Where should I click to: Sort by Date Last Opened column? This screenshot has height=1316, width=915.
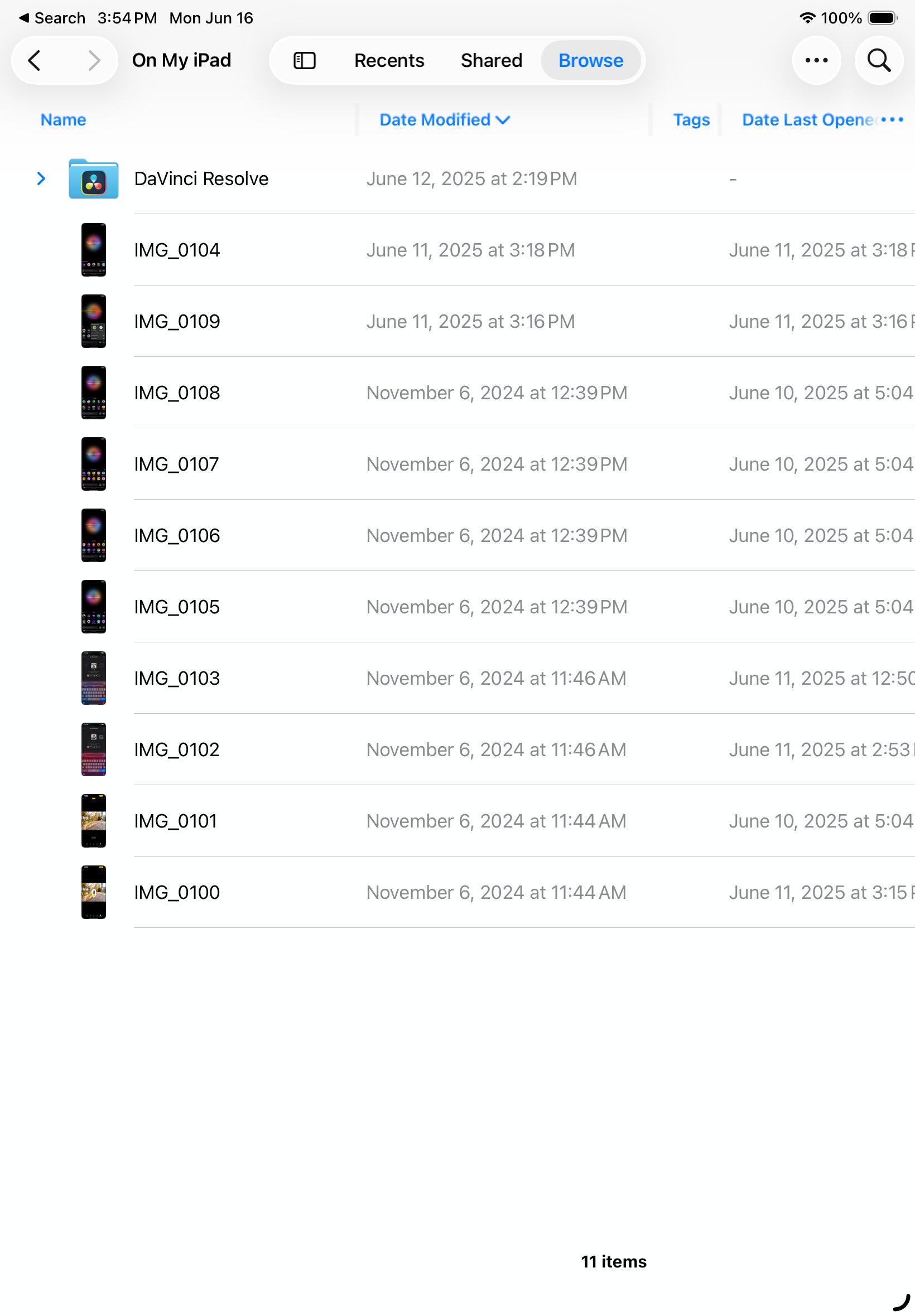[x=807, y=120]
